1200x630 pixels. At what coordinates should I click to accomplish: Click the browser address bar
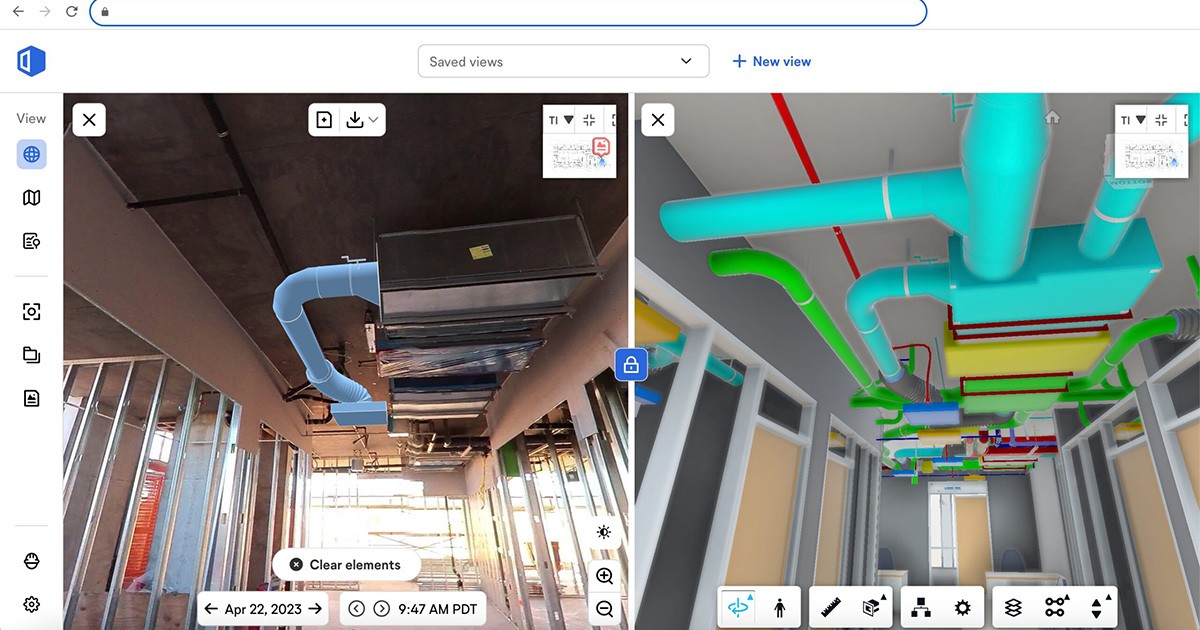click(508, 12)
